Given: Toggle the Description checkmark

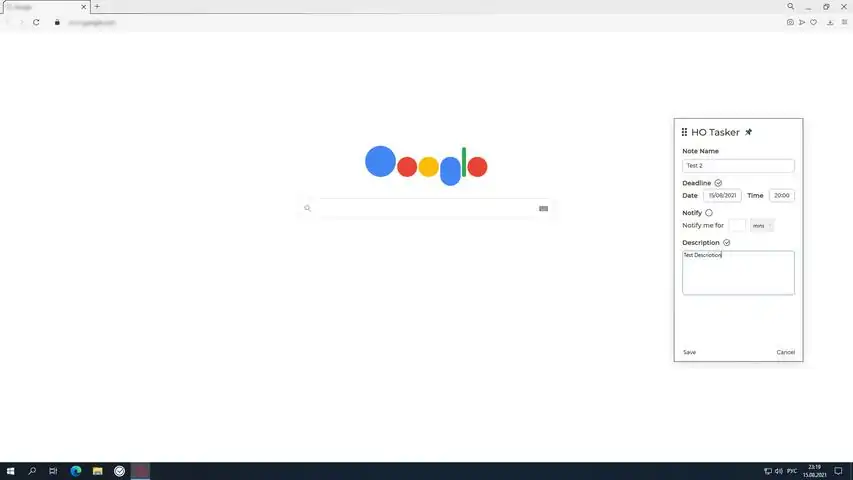Looking at the screenshot, I should click(726, 243).
